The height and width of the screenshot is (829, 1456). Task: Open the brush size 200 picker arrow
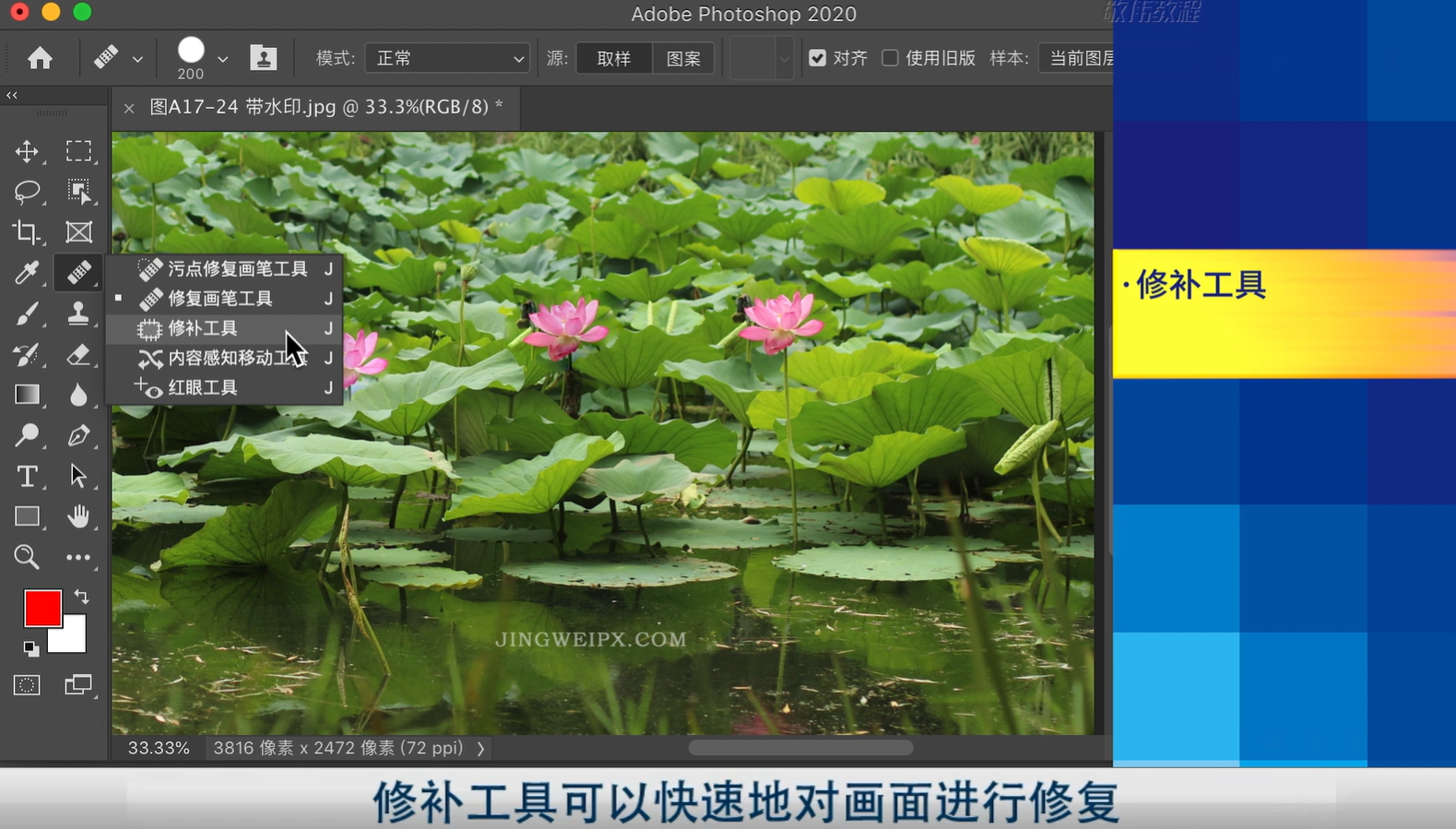[222, 59]
